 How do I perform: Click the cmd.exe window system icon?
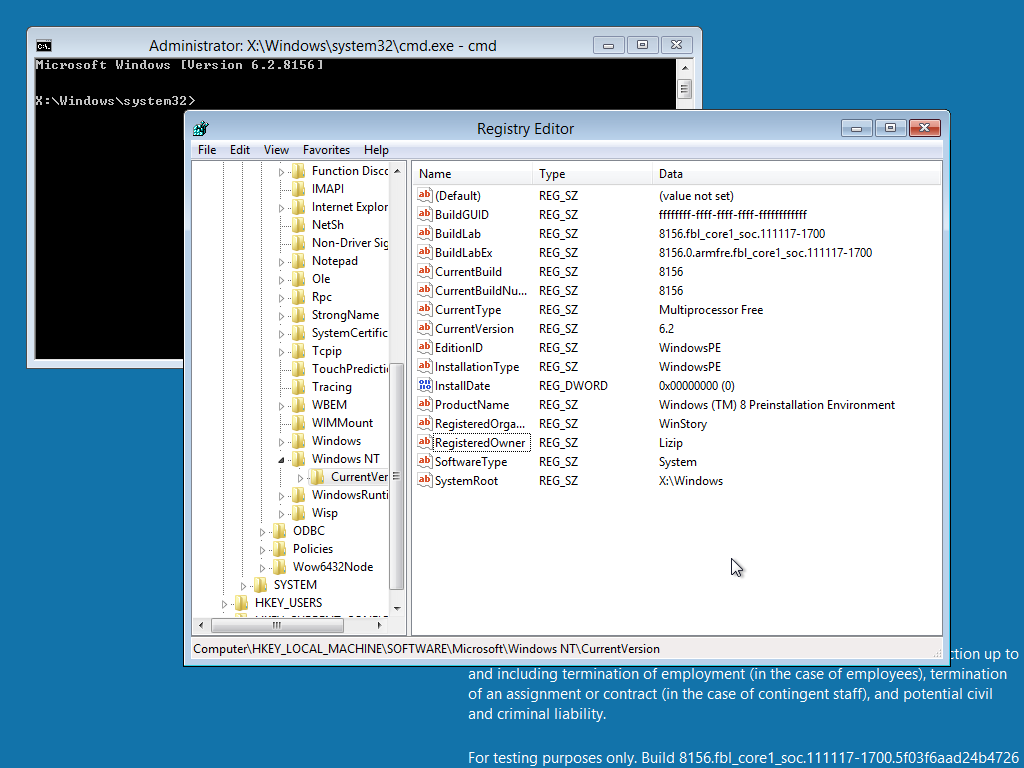point(44,45)
